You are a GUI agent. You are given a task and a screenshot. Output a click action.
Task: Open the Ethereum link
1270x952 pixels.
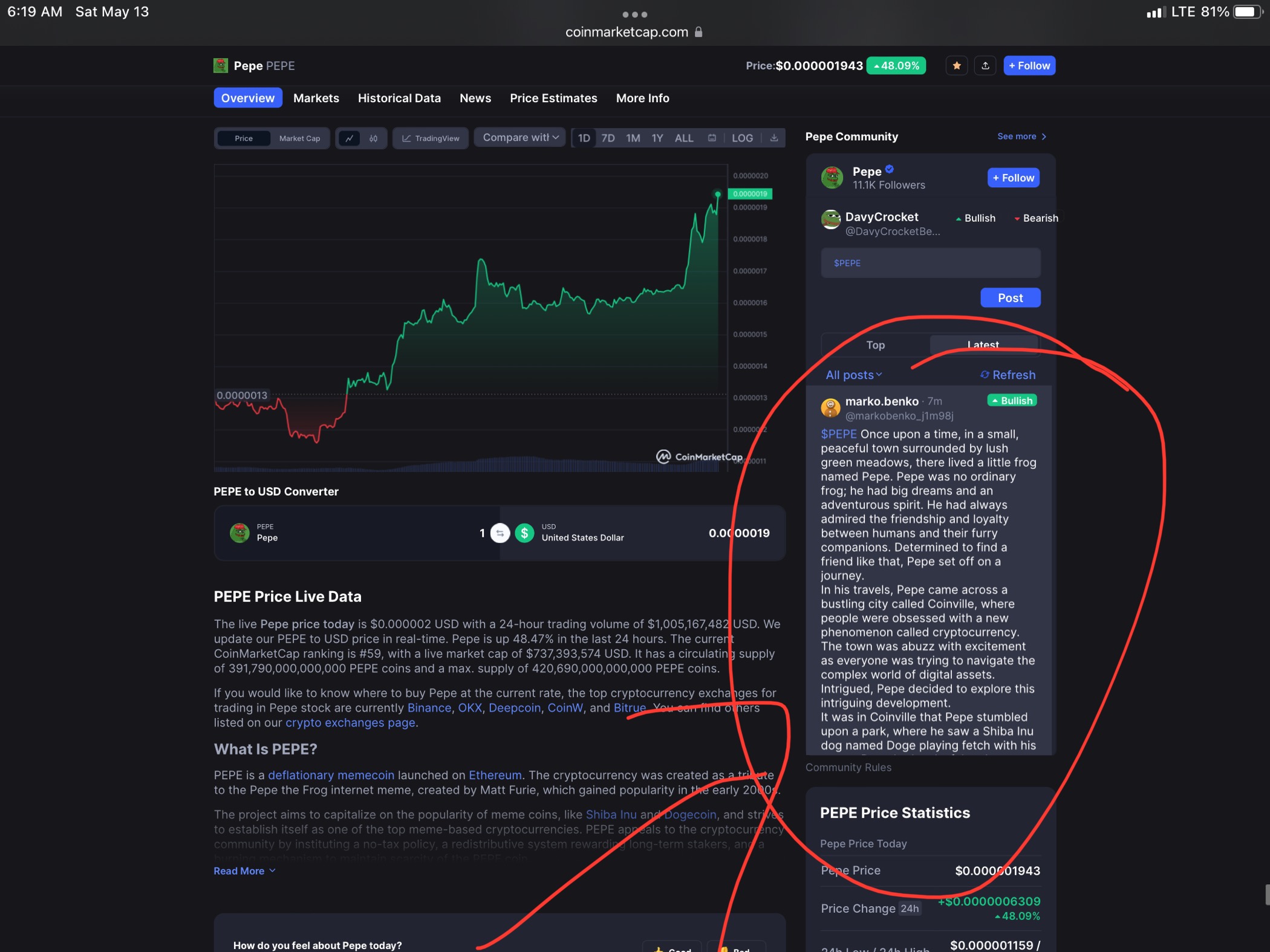pyautogui.click(x=495, y=775)
